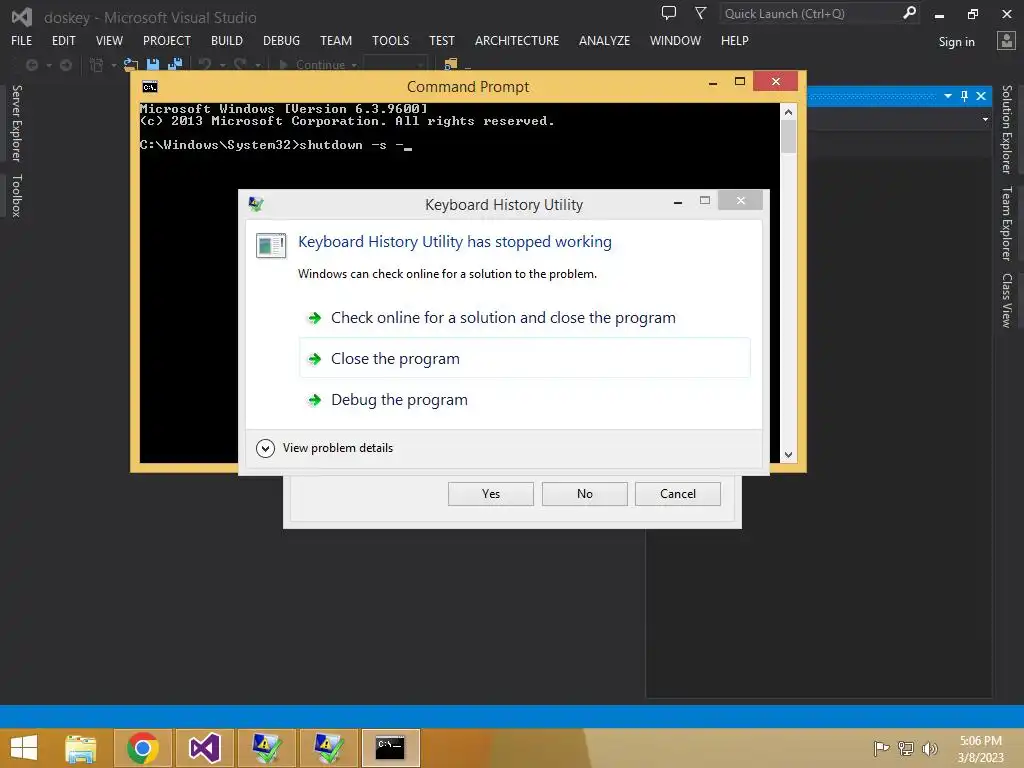Choose Check online for a solution option

[x=524, y=317]
